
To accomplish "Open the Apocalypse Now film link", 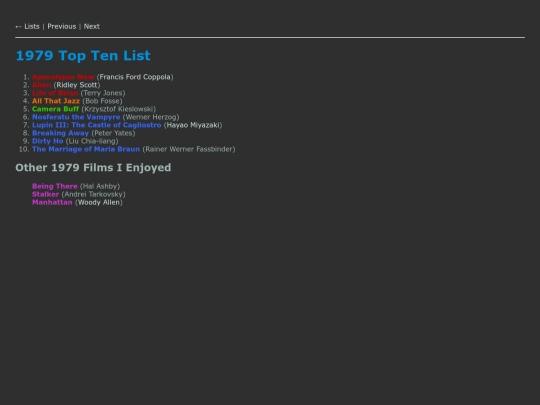I will (x=63, y=77).
